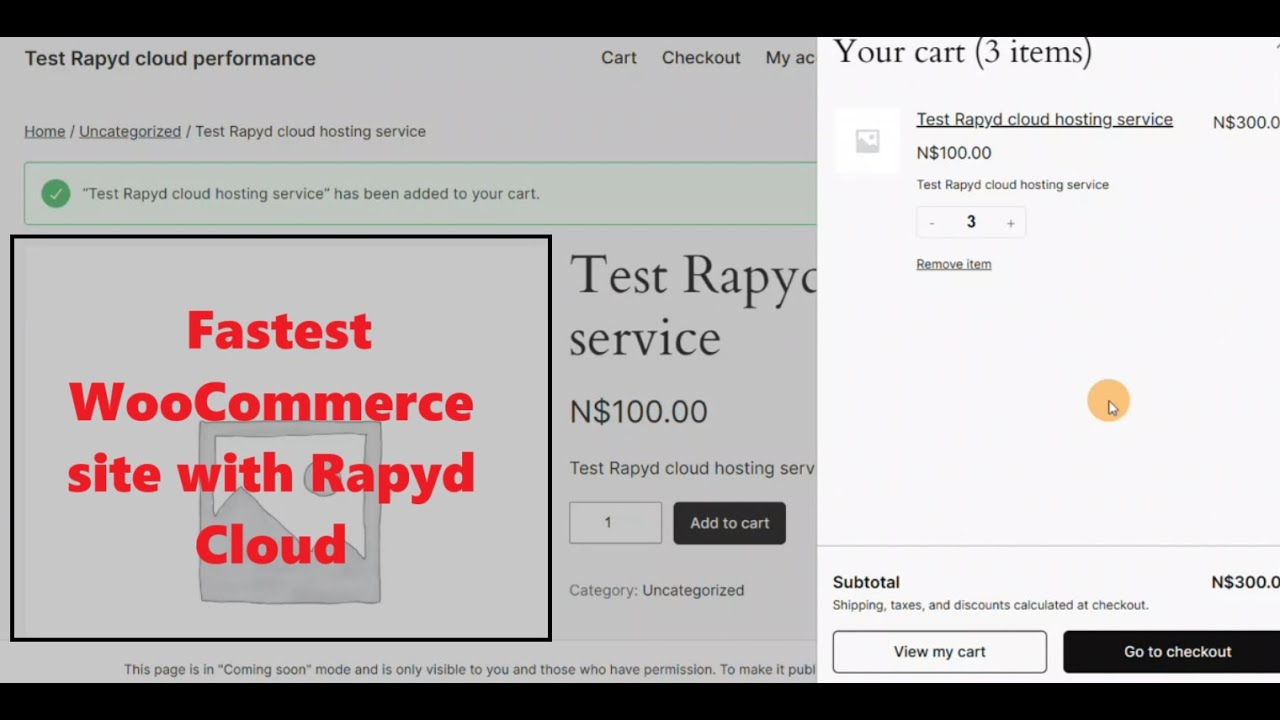1280x720 pixels.
Task: Click the green success checkmark icon
Action: tap(56, 193)
